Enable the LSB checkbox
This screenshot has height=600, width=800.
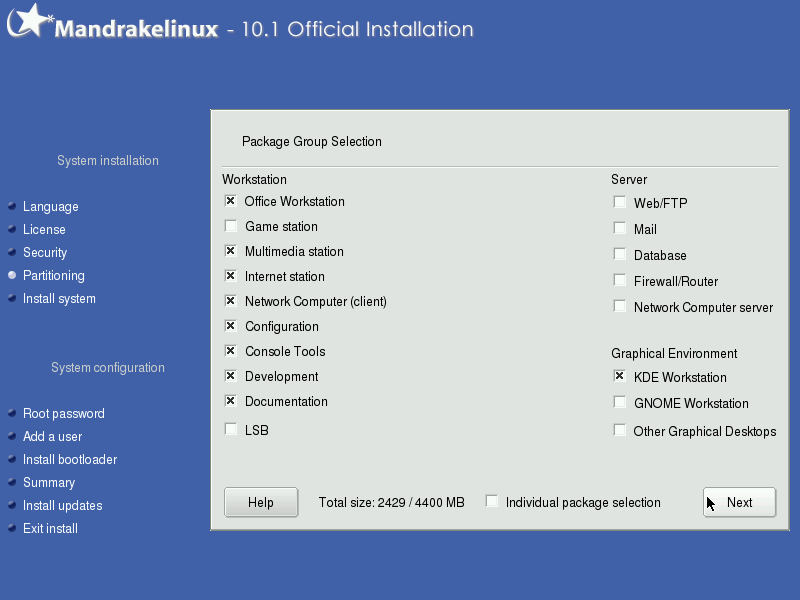231,429
